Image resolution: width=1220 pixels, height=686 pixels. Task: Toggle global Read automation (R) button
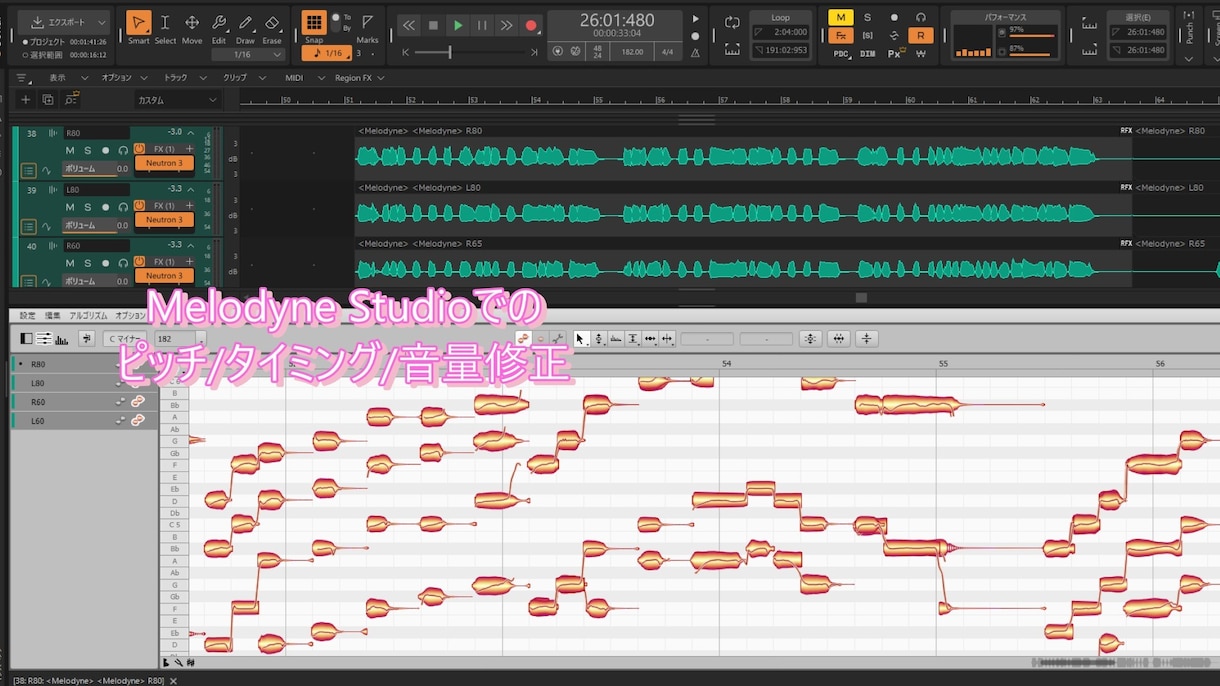pos(921,36)
